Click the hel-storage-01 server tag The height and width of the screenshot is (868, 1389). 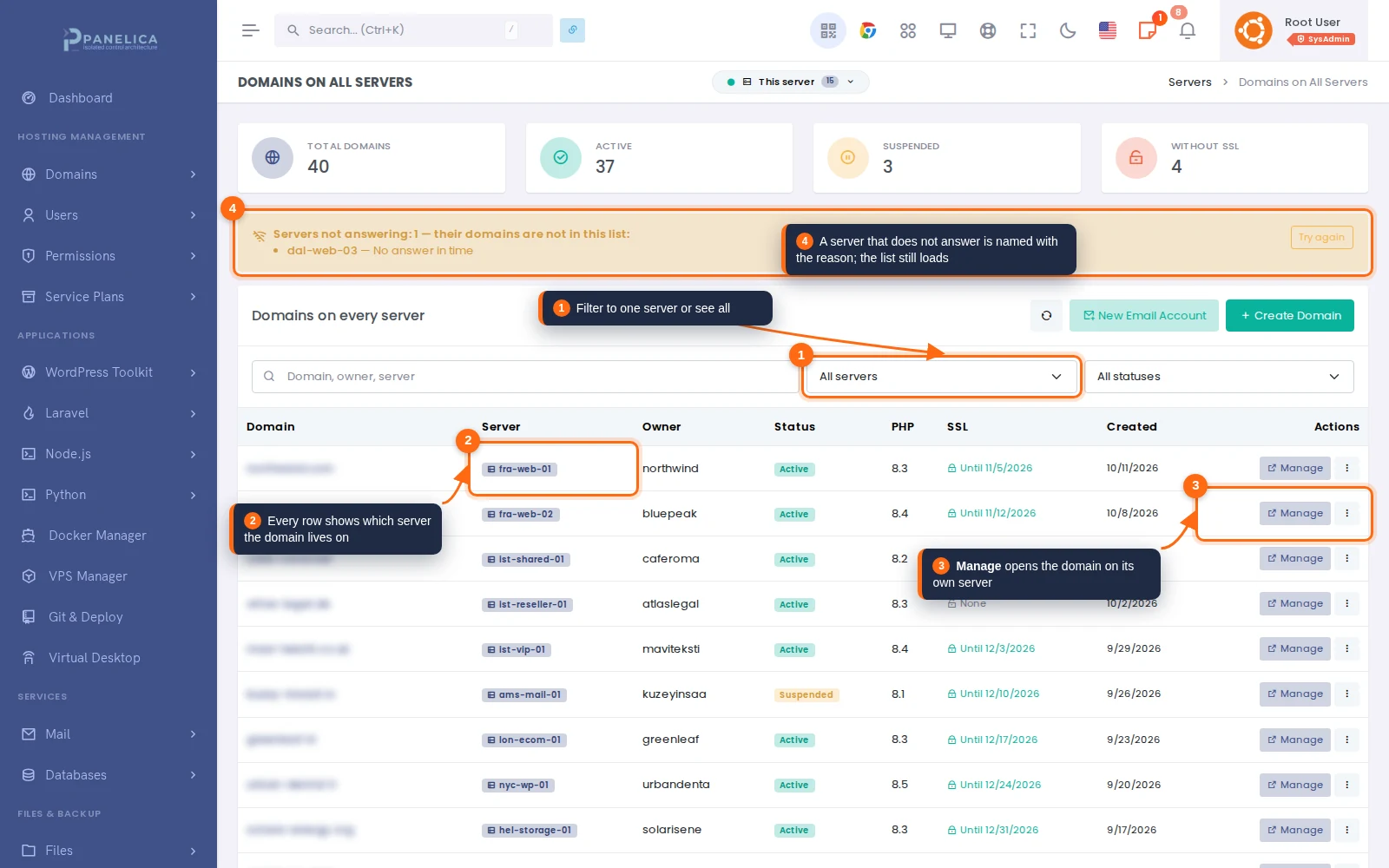(x=530, y=830)
